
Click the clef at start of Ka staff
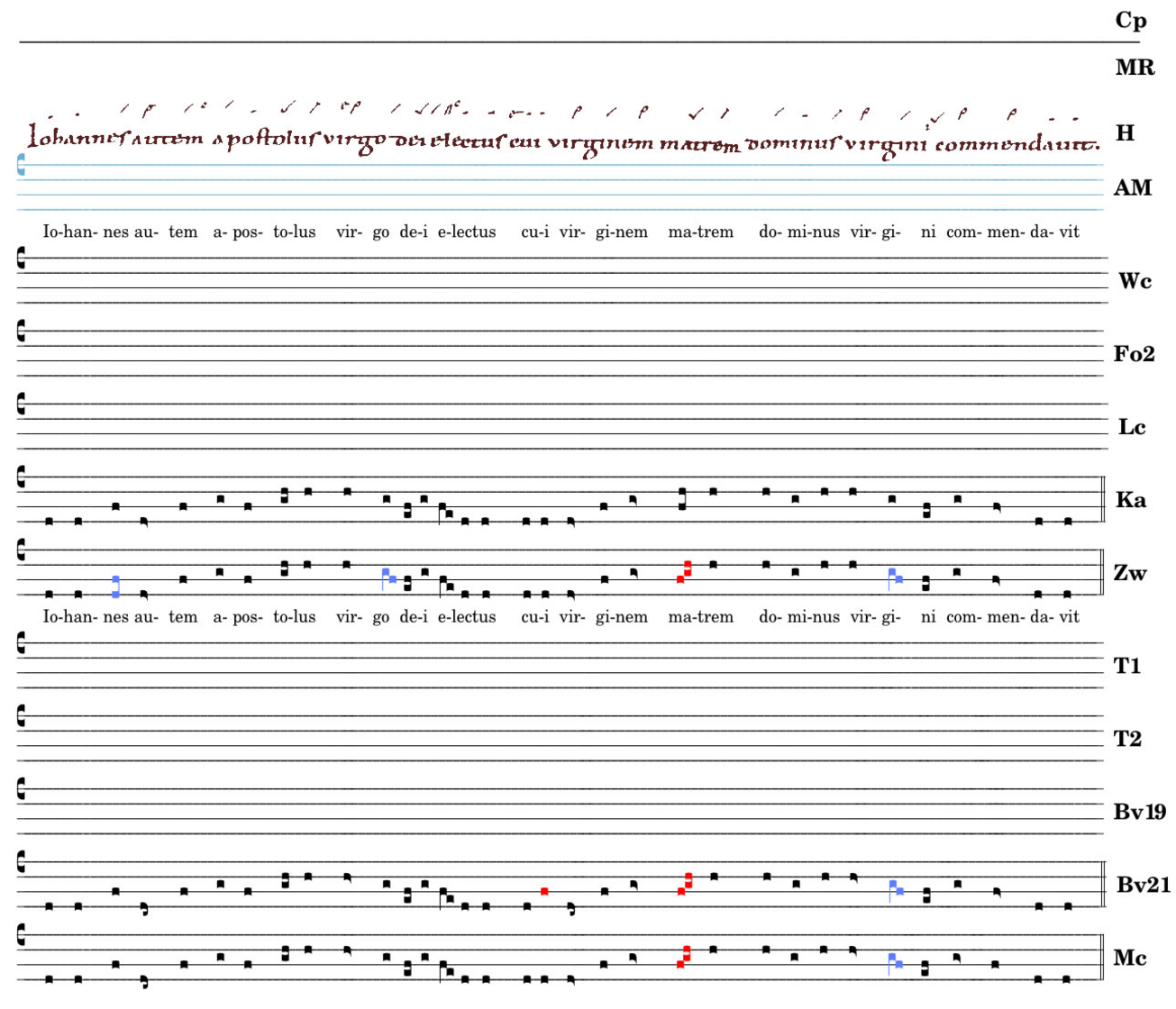click(21, 477)
